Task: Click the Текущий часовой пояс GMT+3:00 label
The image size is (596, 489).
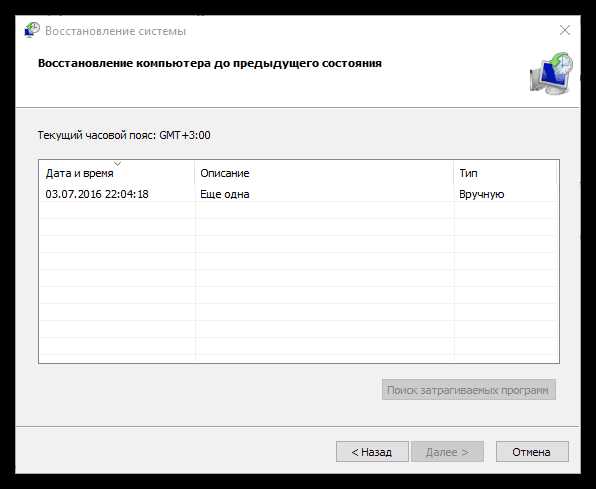Action: [124, 135]
